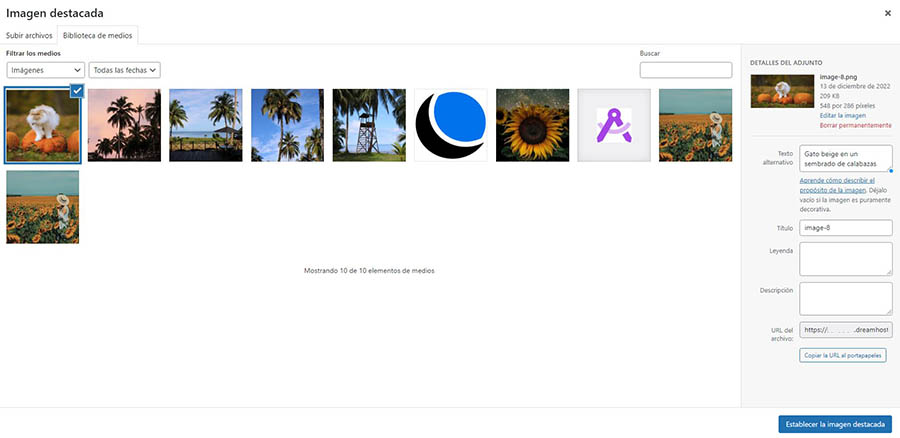Close the Imagen destacada dialog

(x=888, y=13)
